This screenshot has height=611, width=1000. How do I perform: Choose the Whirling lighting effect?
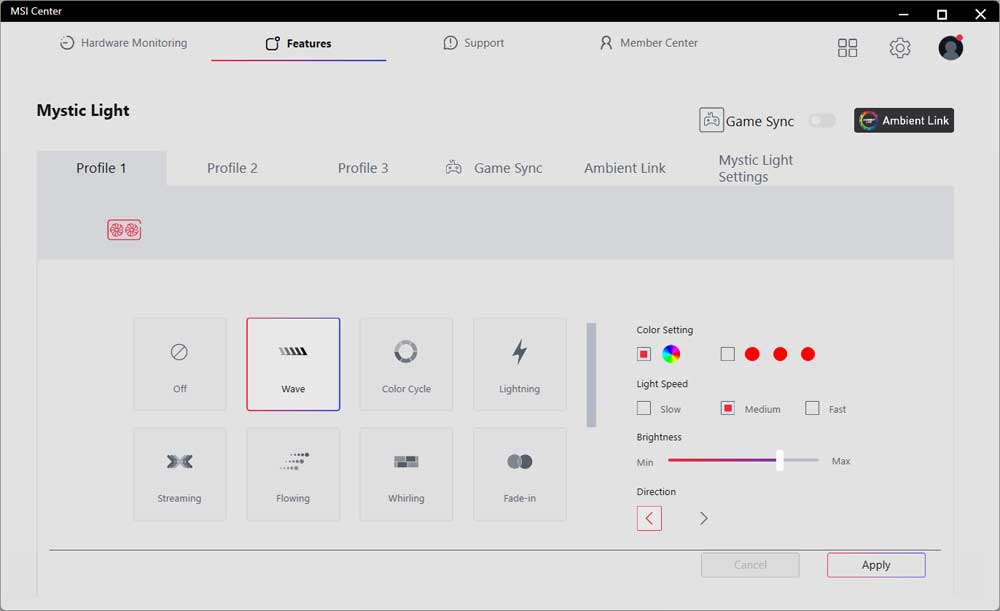[406, 474]
